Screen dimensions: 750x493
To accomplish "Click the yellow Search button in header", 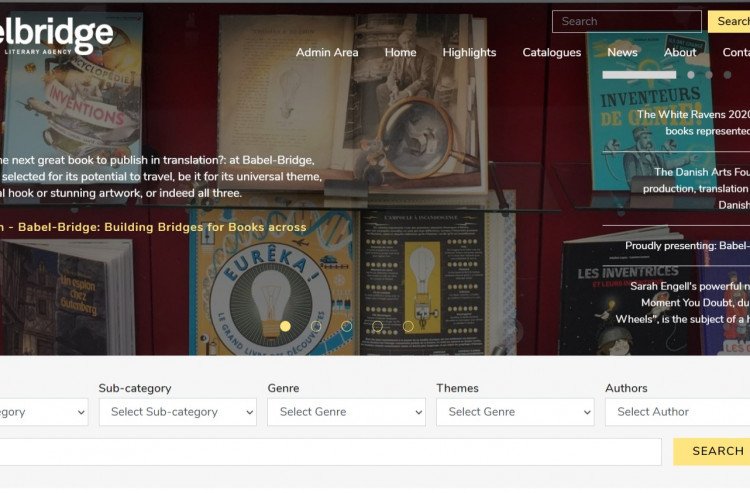I will point(729,22).
